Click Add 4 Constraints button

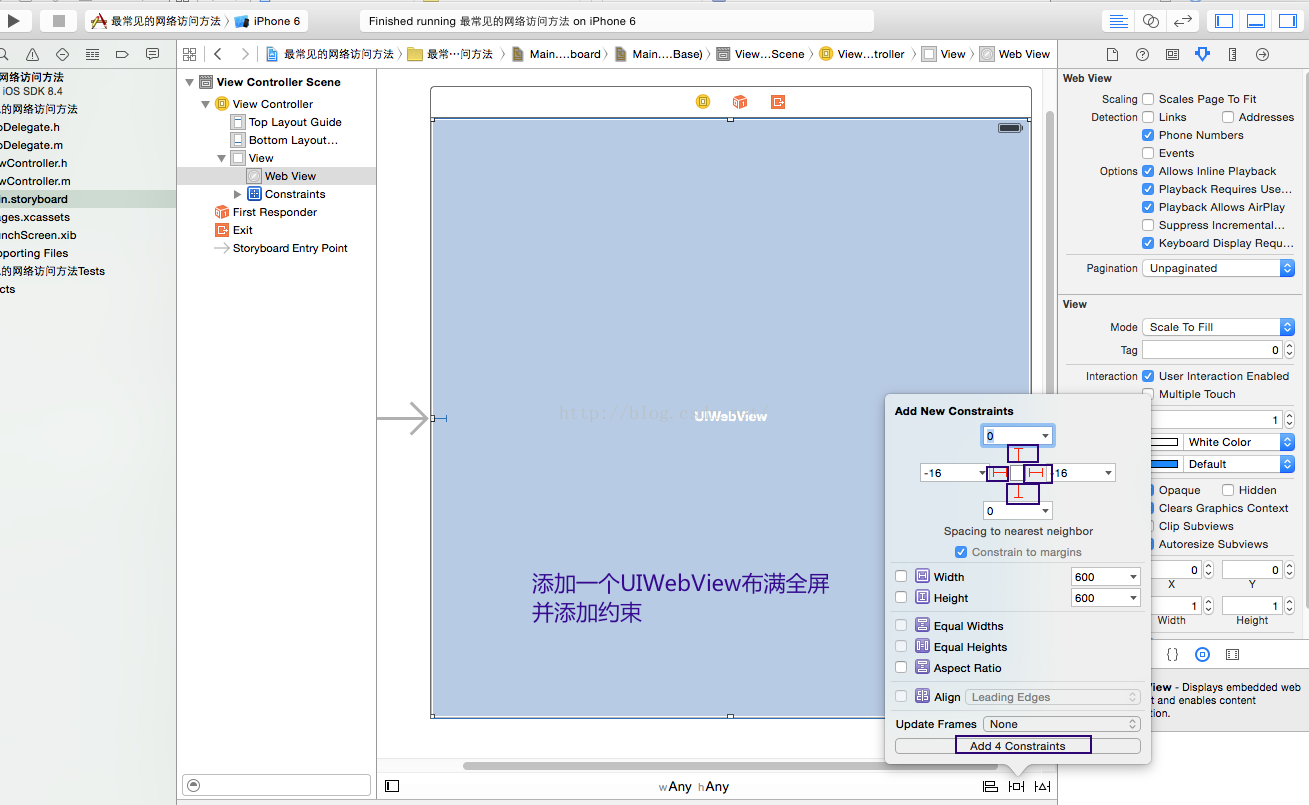(1018, 746)
